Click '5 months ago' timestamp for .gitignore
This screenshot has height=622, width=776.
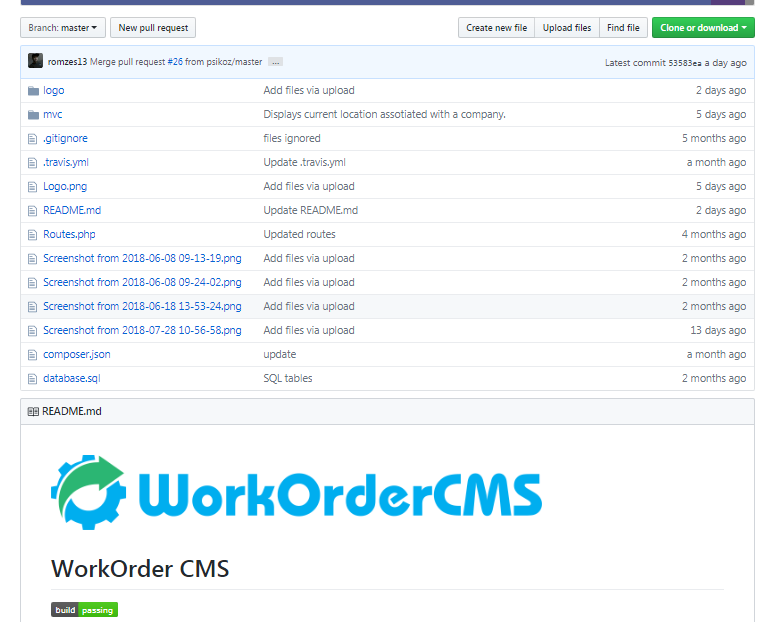(714, 139)
